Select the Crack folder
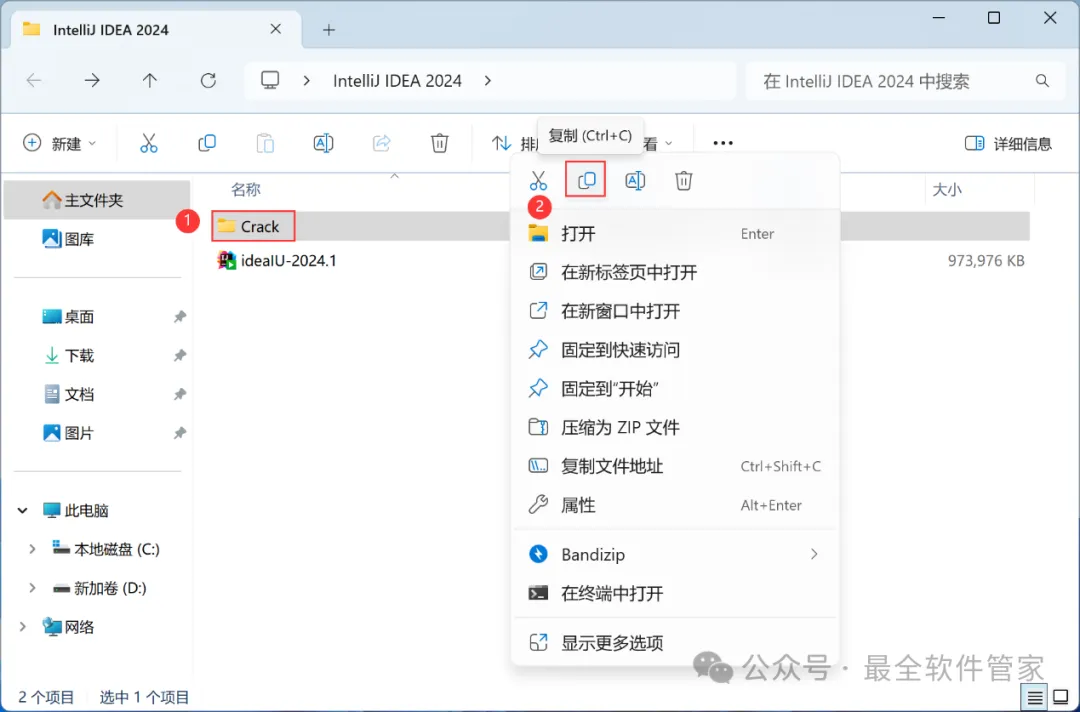The width and height of the screenshot is (1080, 712). coord(253,226)
